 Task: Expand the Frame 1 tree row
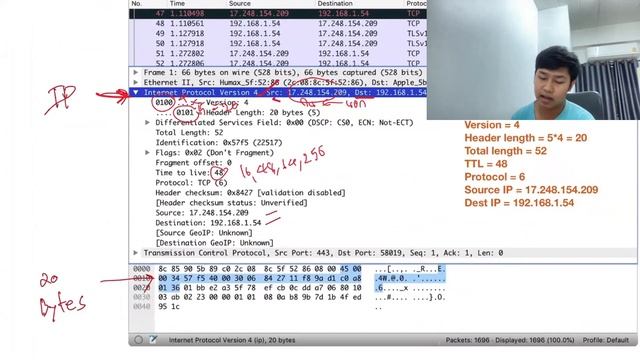point(136,72)
